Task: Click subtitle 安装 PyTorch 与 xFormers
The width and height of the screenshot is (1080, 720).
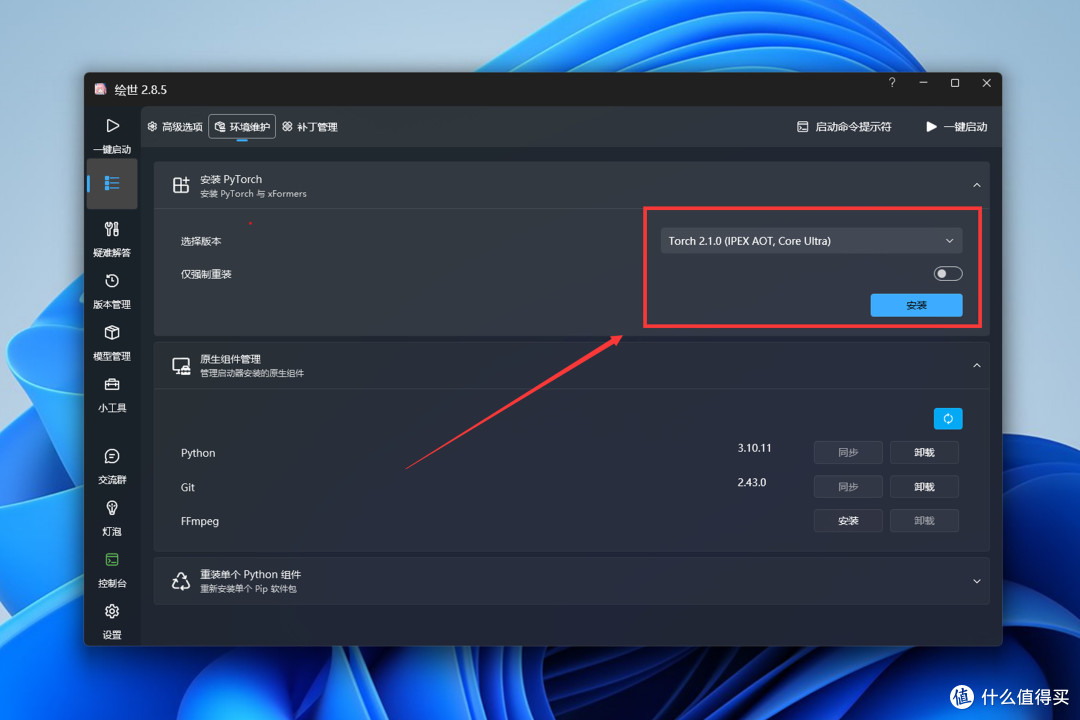Action: coord(253,194)
